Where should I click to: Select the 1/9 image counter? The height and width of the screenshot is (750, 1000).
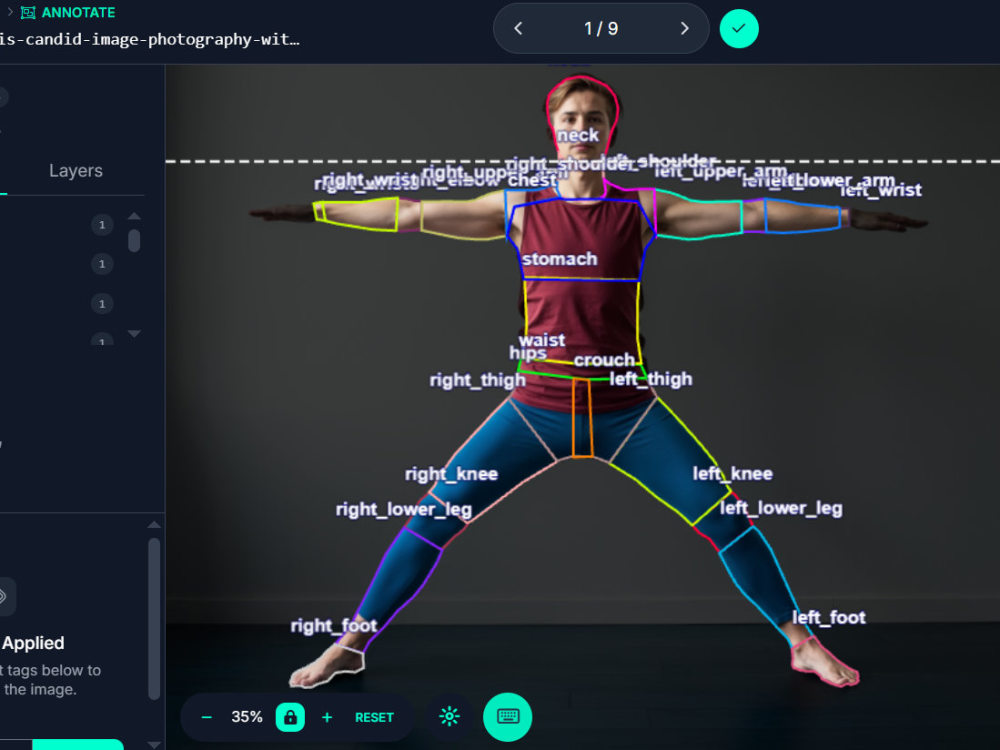click(x=601, y=29)
